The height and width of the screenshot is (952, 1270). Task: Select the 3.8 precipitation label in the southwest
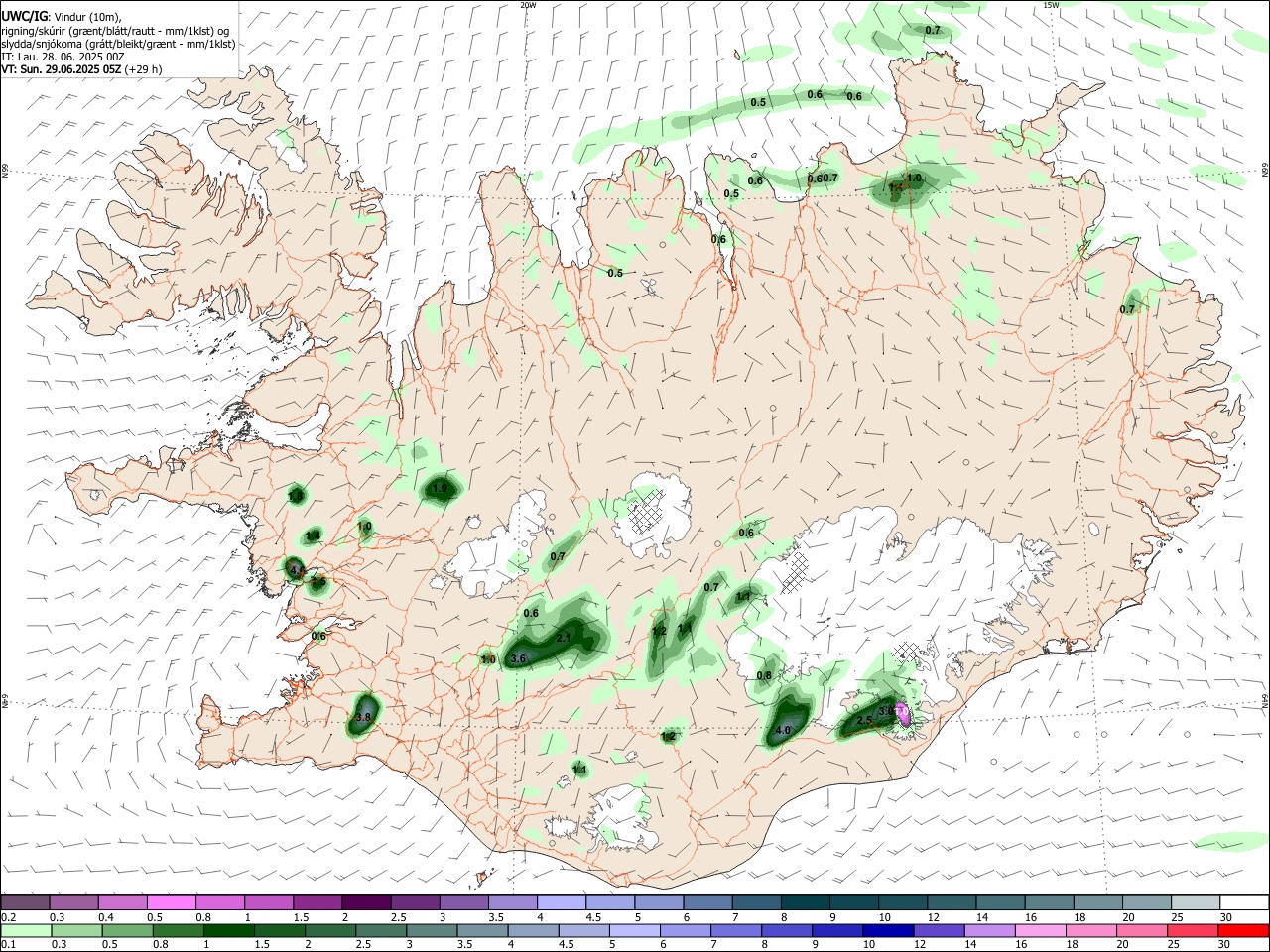(363, 717)
